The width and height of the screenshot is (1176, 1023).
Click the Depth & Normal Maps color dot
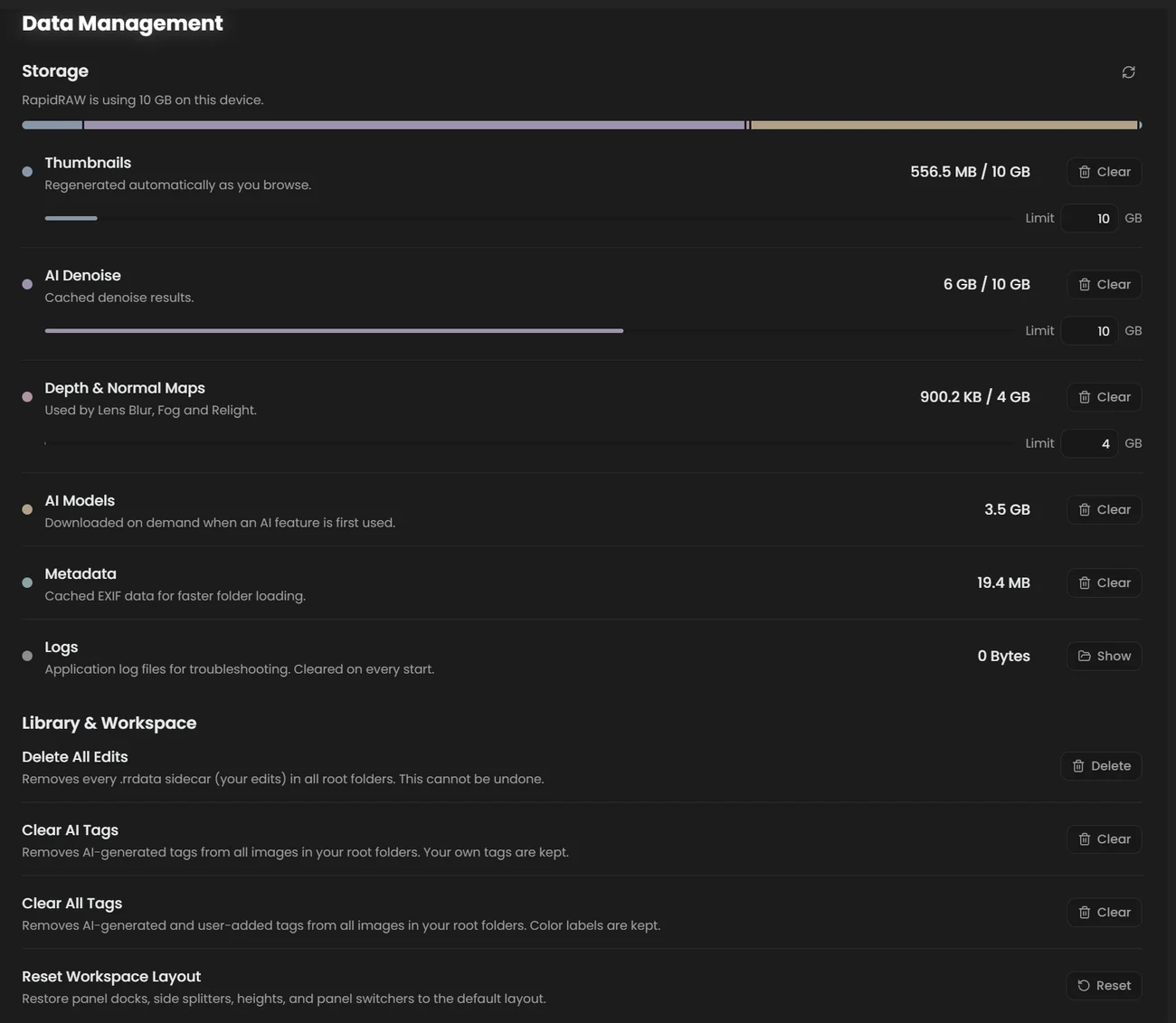pos(27,397)
